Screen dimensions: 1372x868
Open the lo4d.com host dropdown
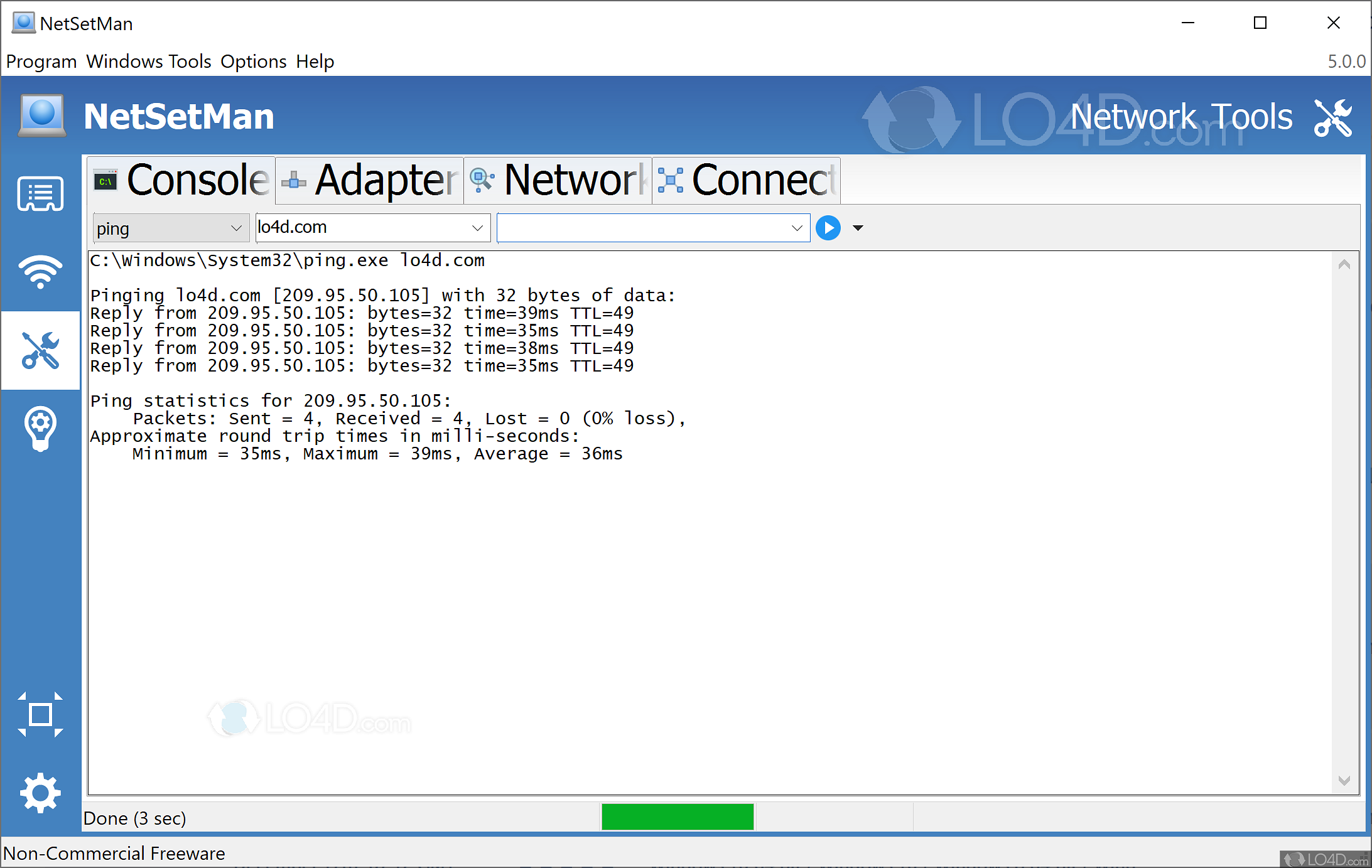click(477, 228)
